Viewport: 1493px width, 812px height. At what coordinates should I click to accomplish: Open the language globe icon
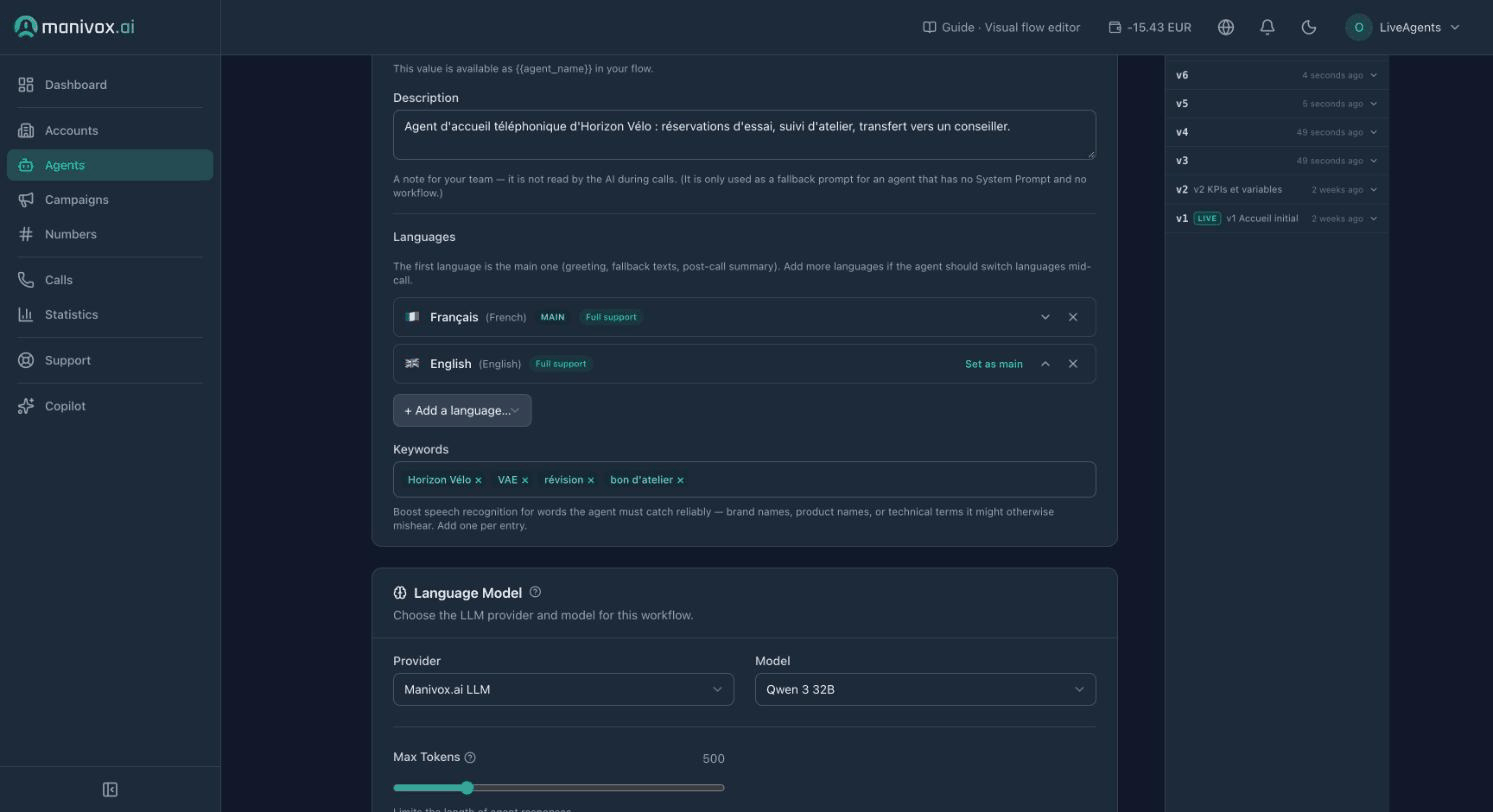pyautogui.click(x=1226, y=27)
